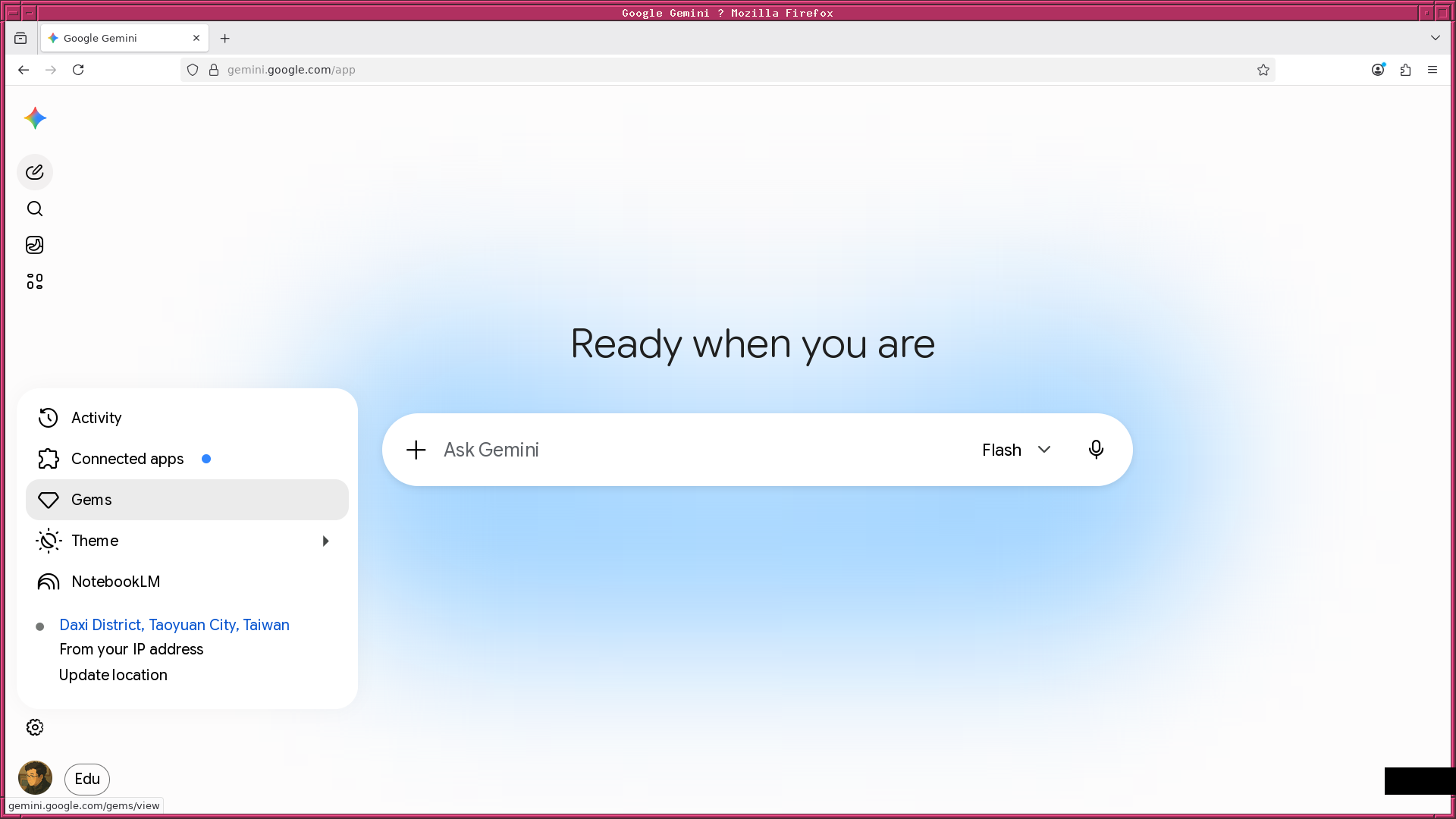The image size is (1456, 819).
Task: Bookmark this page with the star icon
Action: (1263, 70)
